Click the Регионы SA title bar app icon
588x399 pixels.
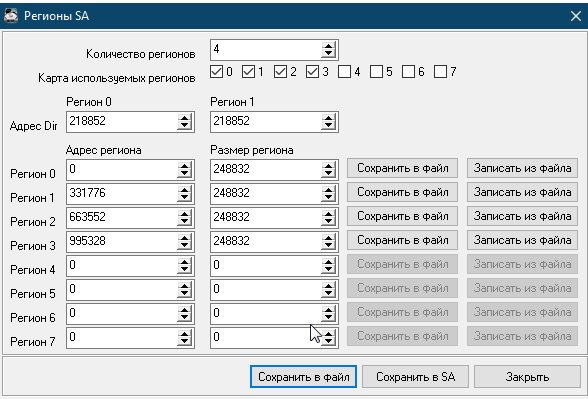[10, 16]
